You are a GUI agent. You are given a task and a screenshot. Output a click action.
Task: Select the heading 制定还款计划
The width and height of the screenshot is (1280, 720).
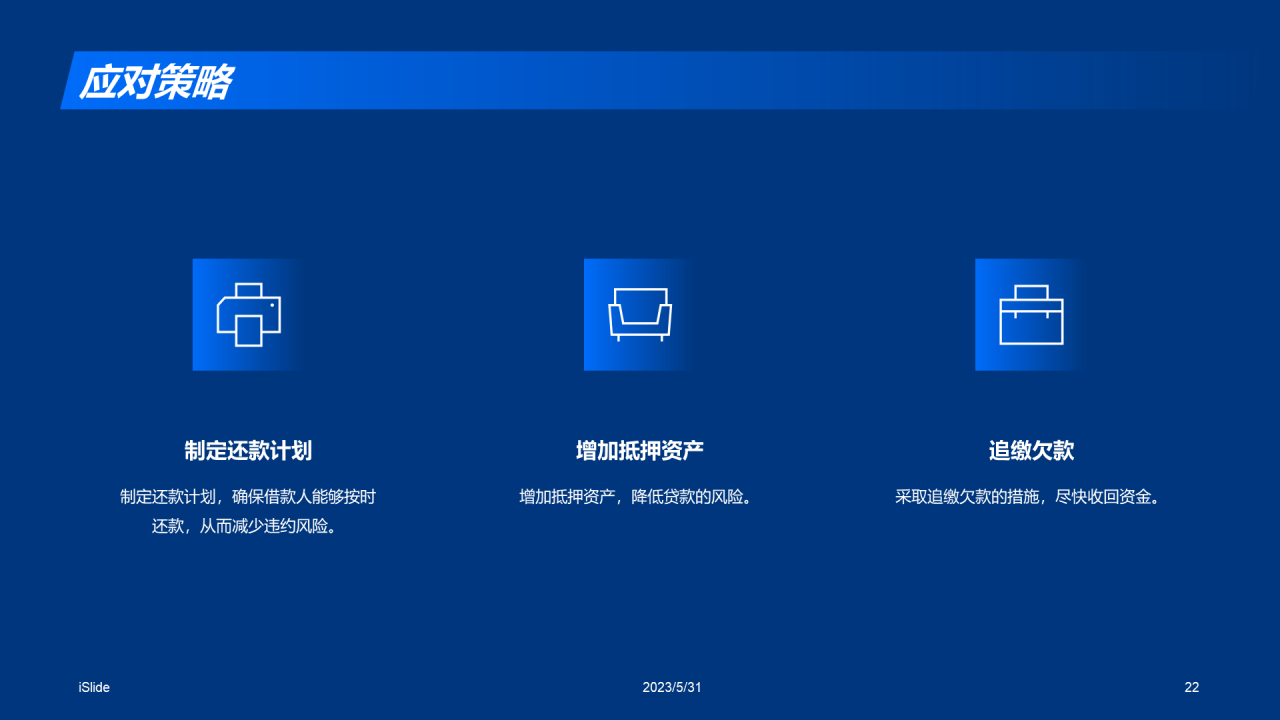click(248, 450)
